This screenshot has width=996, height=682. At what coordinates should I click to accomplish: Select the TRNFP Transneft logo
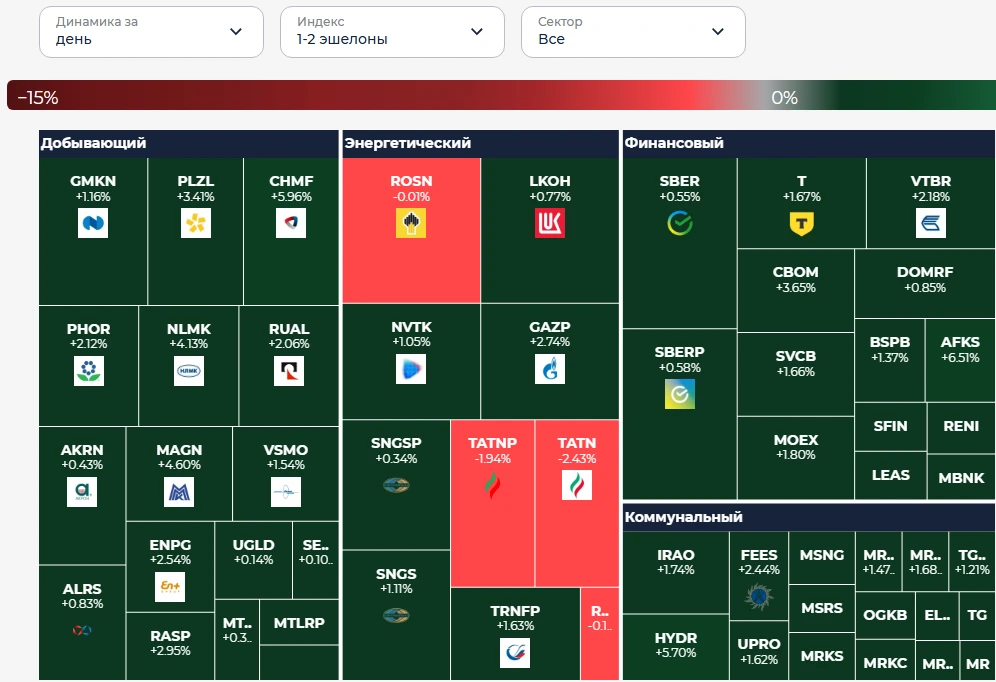(x=515, y=653)
